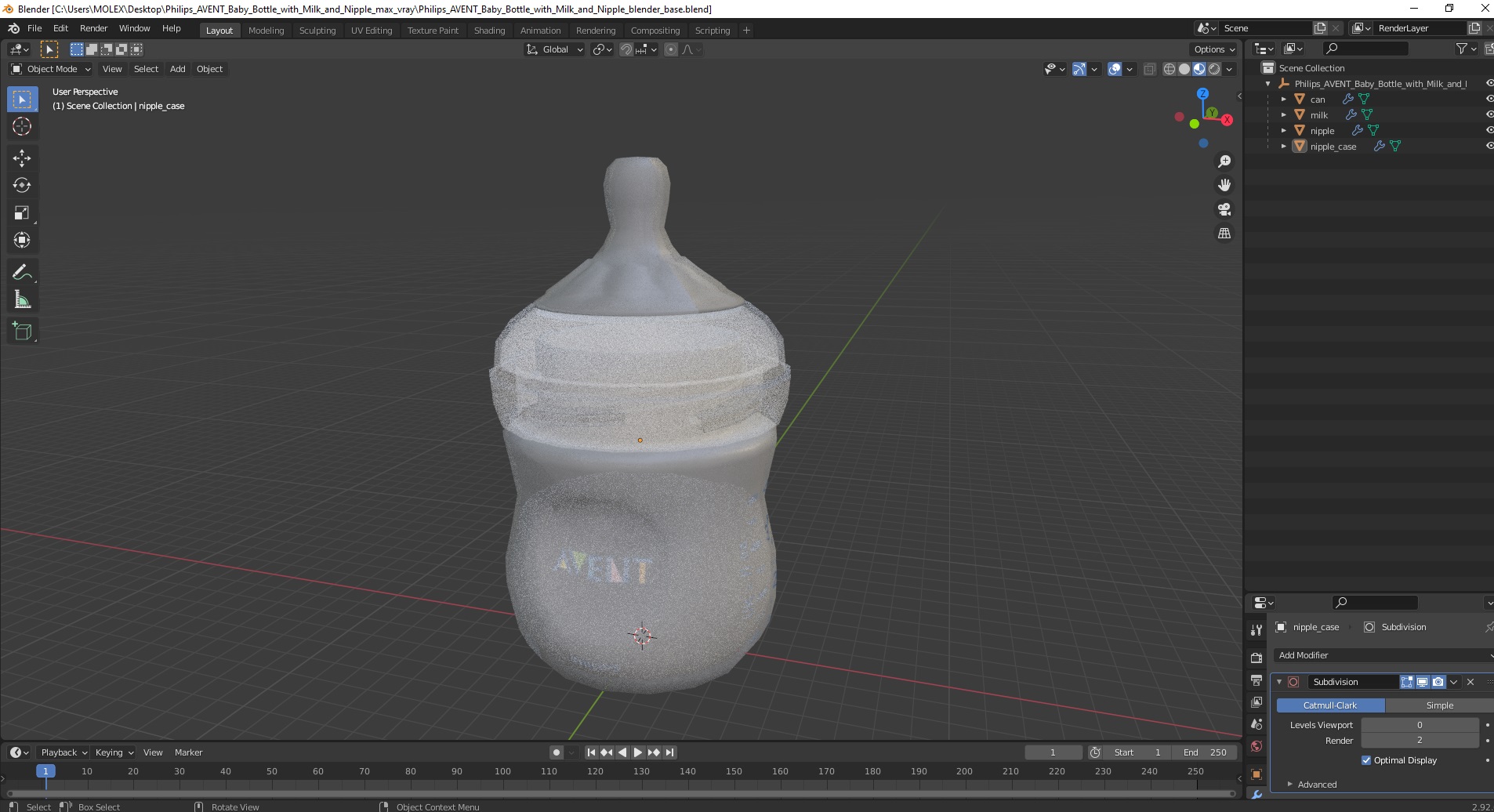The image size is (1494, 812).
Task: Open the timeline Marker menu
Action: pyautogui.click(x=188, y=752)
